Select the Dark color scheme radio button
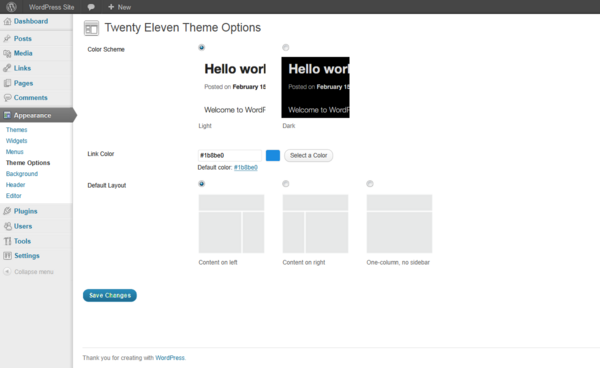The height and width of the screenshot is (368, 600). pos(285,47)
